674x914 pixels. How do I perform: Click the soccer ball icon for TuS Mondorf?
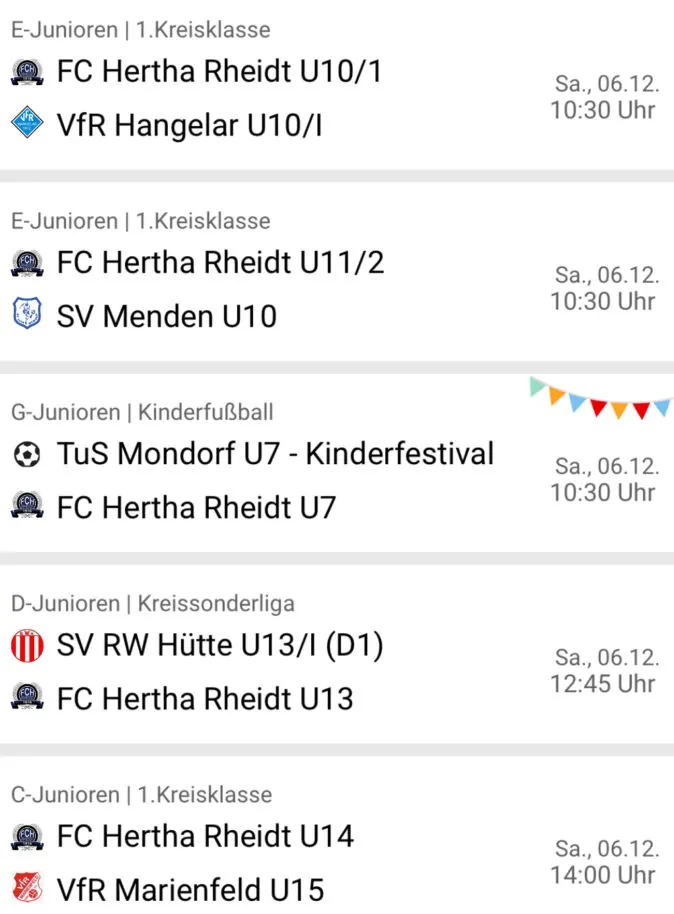(x=26, y=455)
